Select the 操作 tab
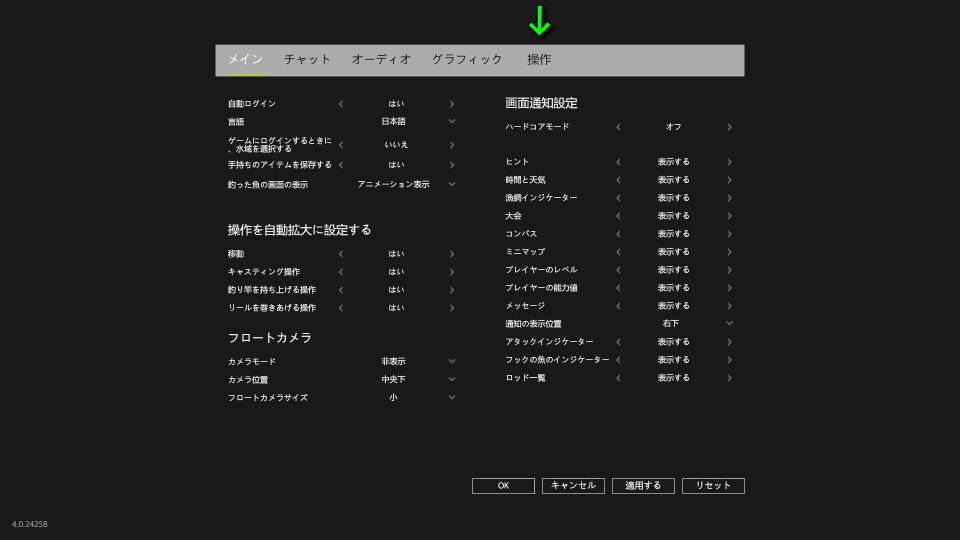The image size is (960, 540). tap(539, 60)
